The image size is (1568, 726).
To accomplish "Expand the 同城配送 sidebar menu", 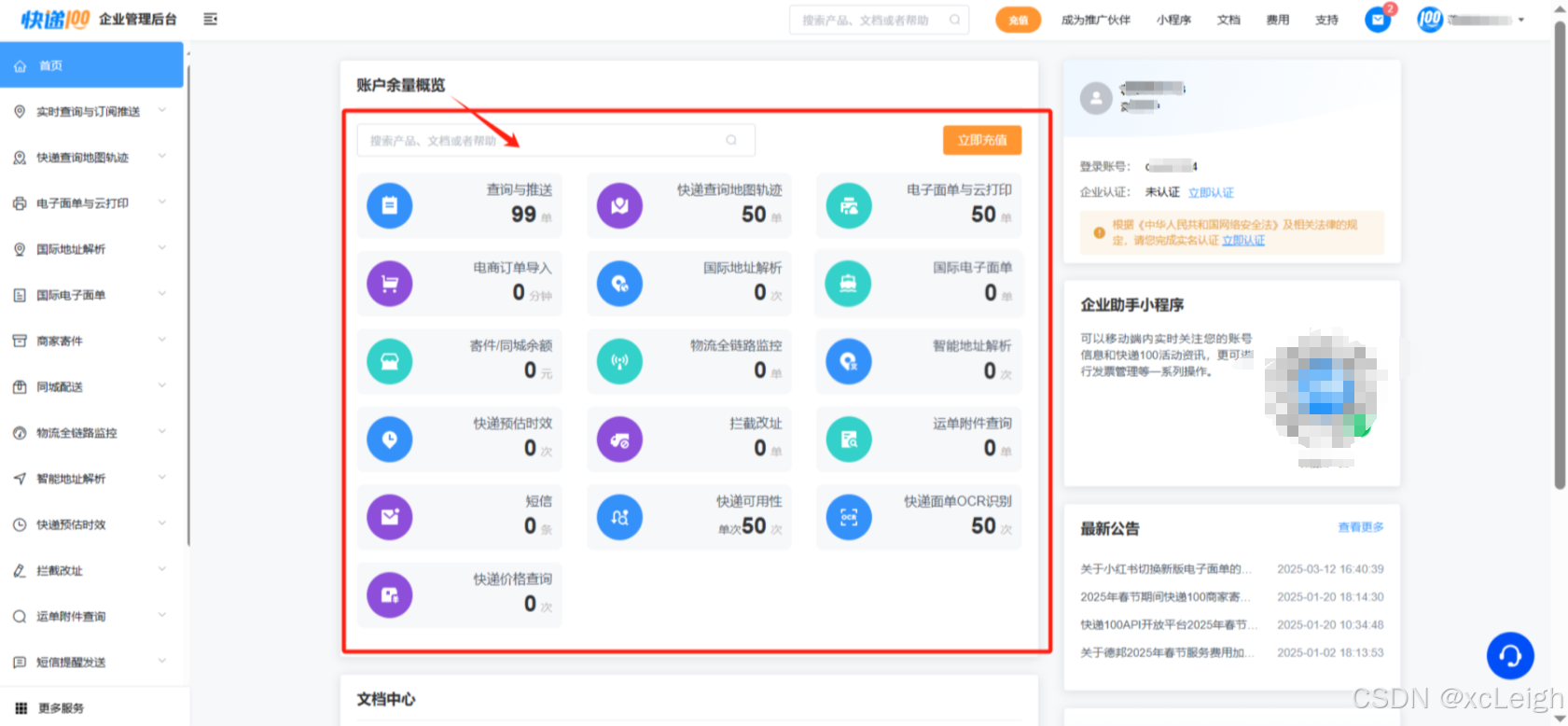I will pos(92,386).
